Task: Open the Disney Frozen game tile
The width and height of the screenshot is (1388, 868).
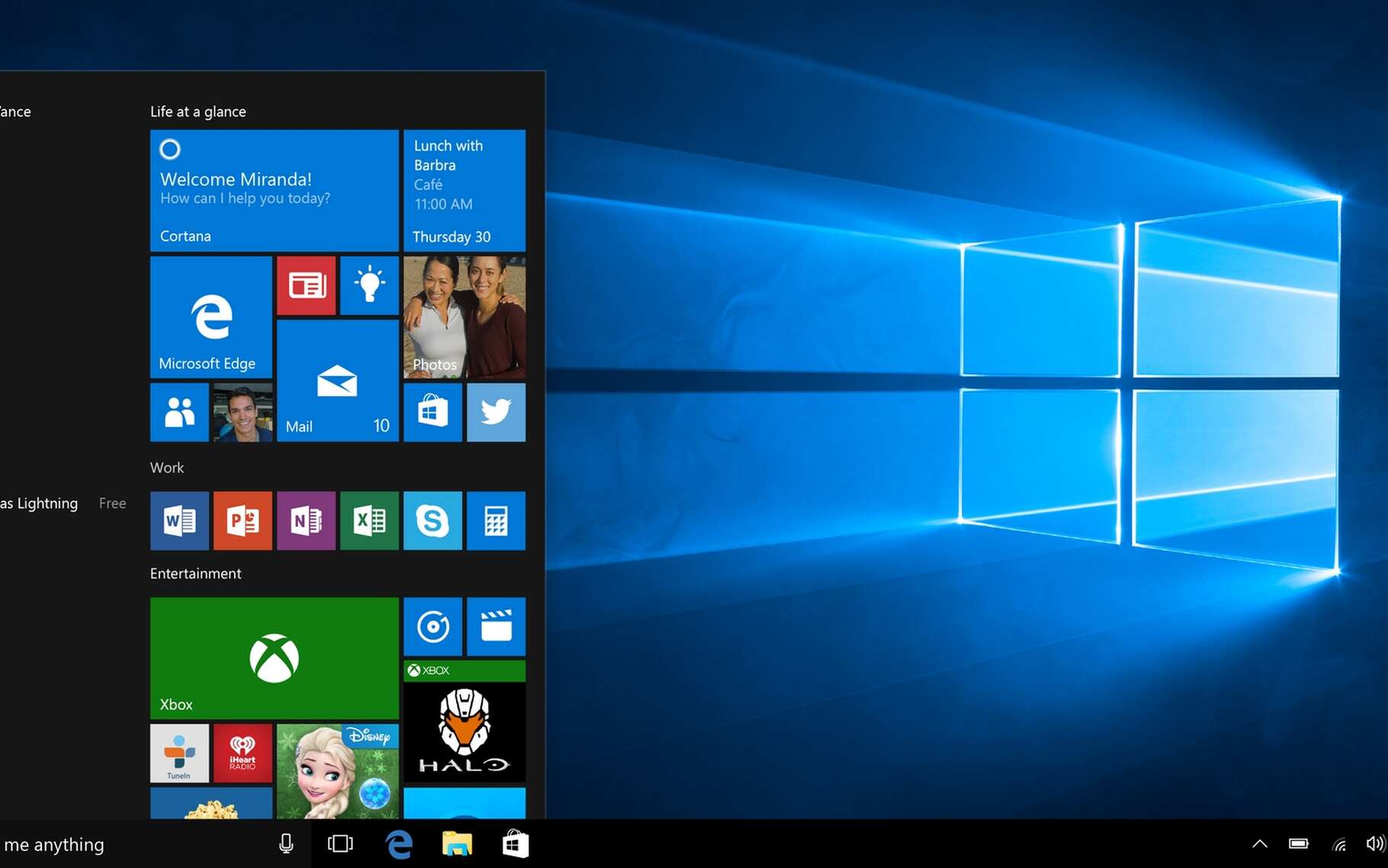Action: coord(338,771)
